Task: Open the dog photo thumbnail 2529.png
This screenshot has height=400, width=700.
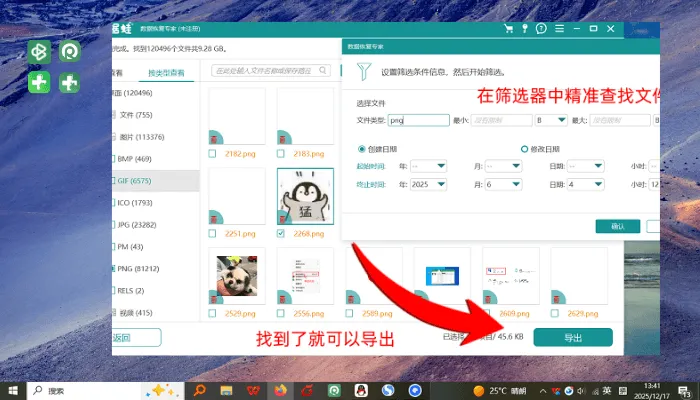Action: pyautogui.click(x=237, y=276)
